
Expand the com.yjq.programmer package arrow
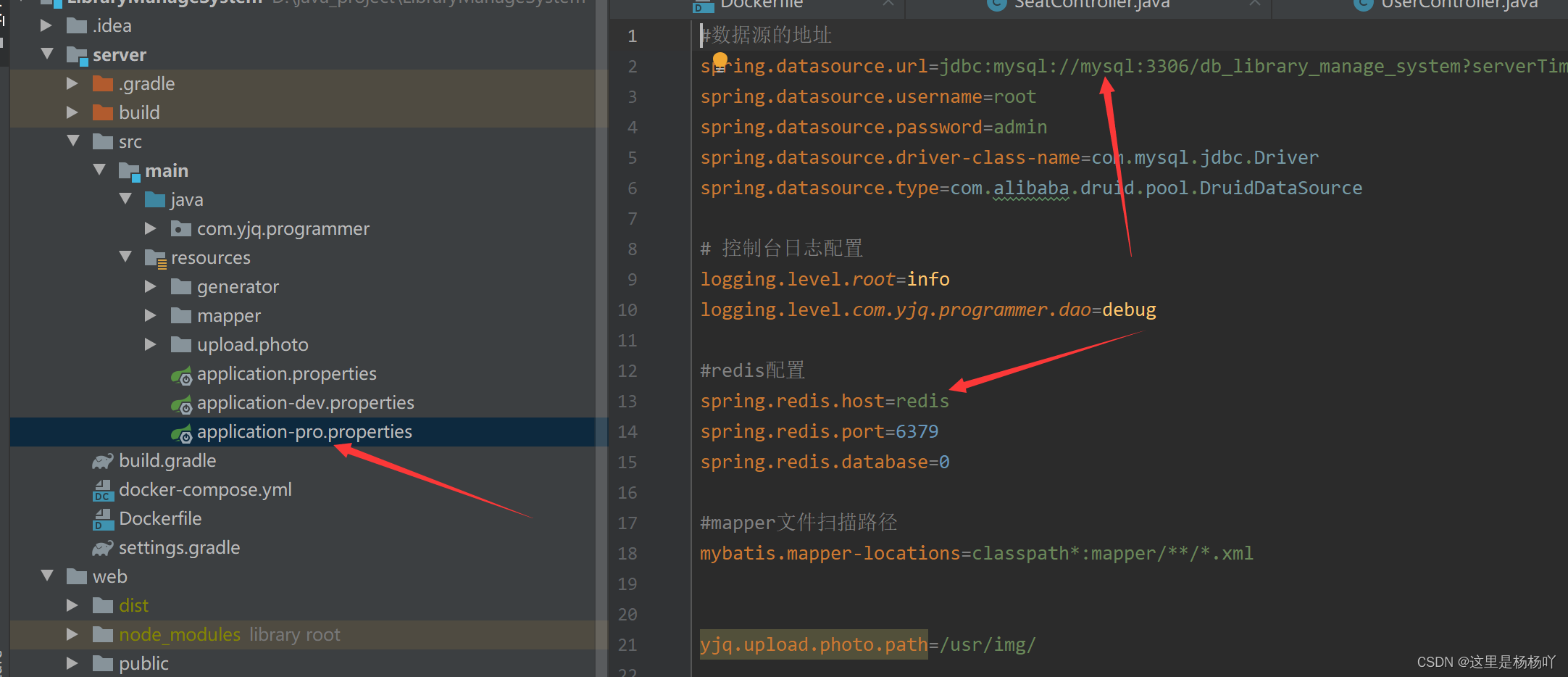point(151,228)
